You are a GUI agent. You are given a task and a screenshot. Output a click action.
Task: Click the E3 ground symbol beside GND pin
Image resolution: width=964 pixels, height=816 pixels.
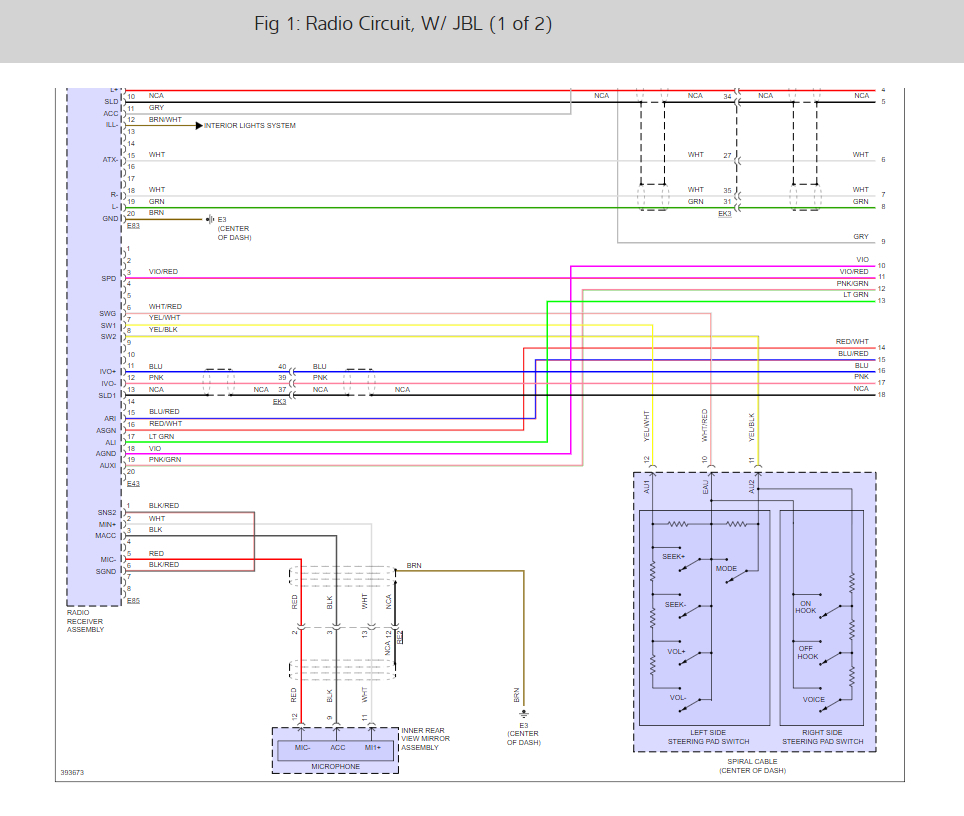[x=209, y=219]
